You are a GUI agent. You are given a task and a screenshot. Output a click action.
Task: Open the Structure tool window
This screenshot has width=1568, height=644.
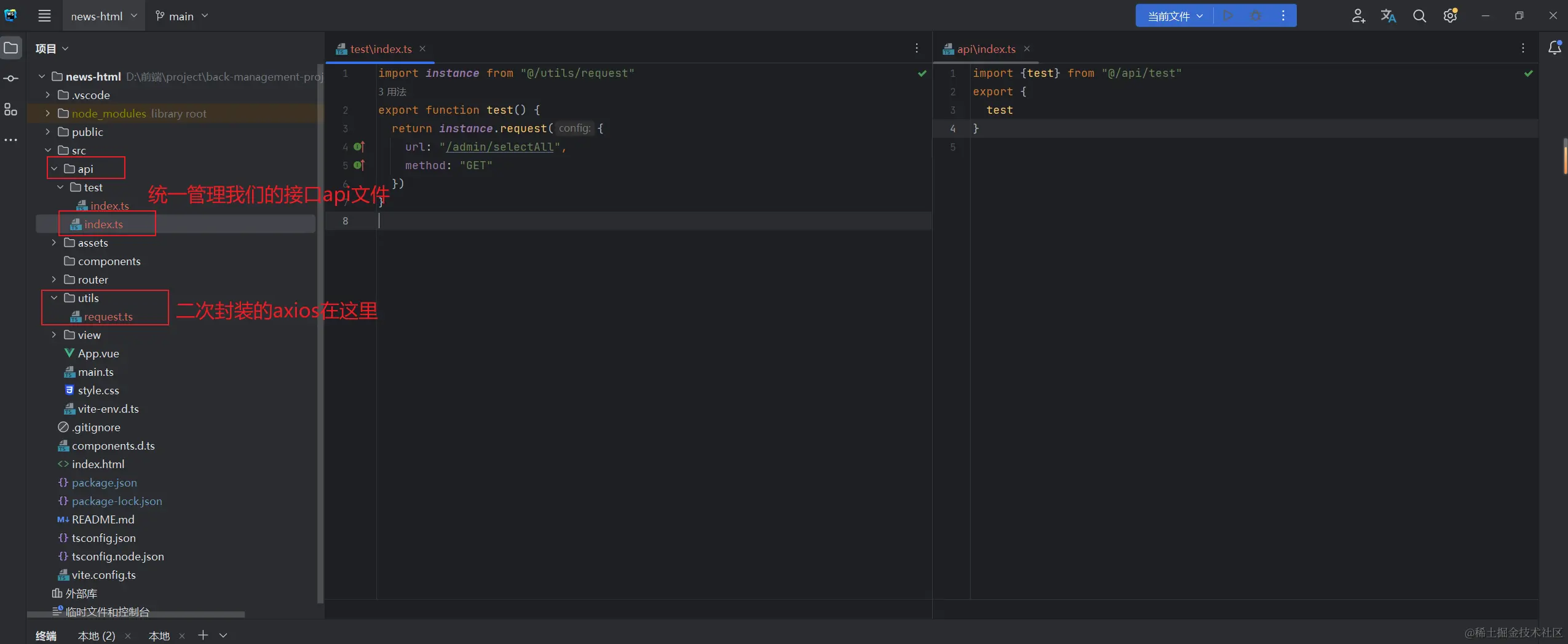point(11,110)
